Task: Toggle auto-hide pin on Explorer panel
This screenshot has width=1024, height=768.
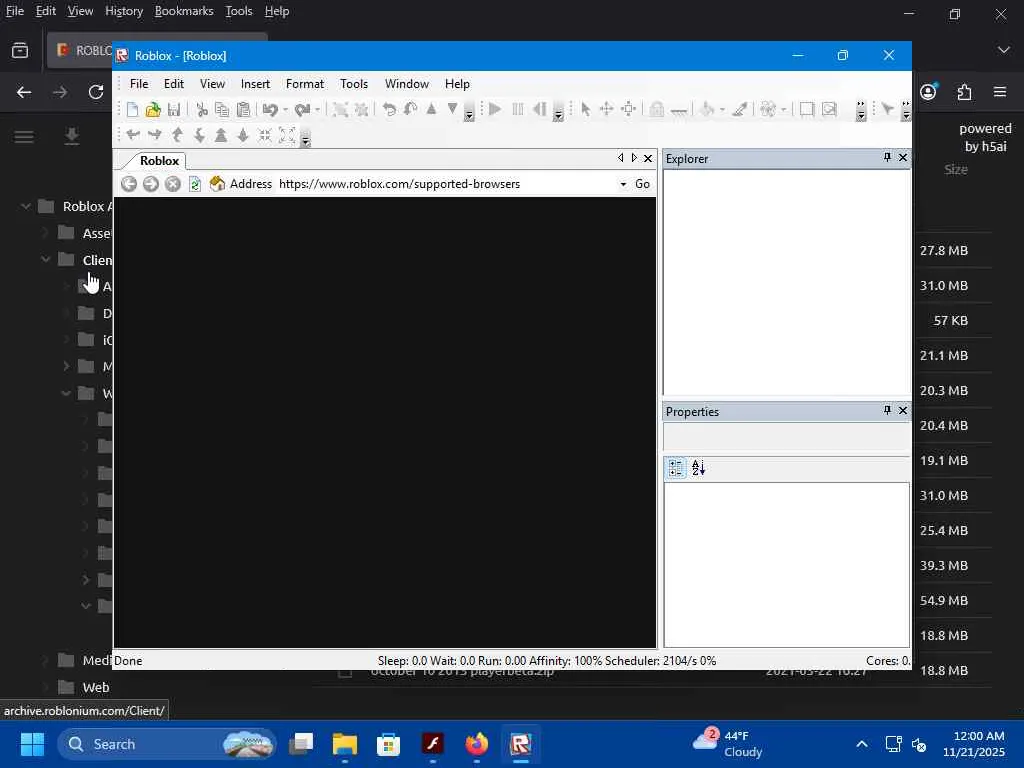Action: 887,157
